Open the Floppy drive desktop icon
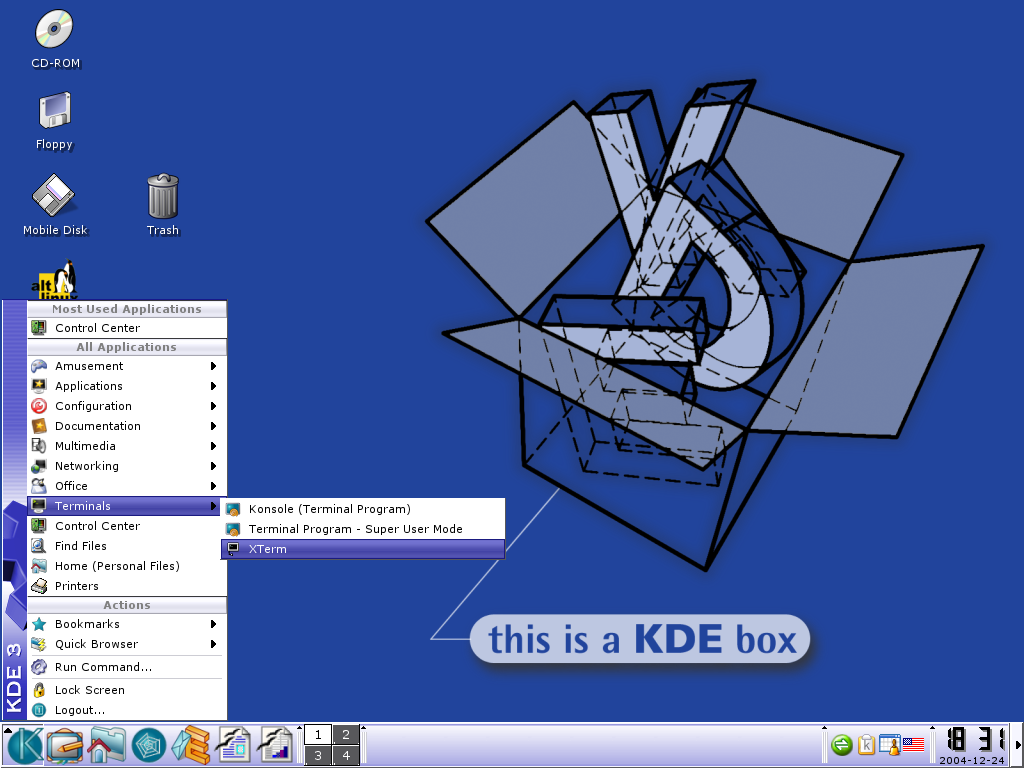 (x=53, y=110)
